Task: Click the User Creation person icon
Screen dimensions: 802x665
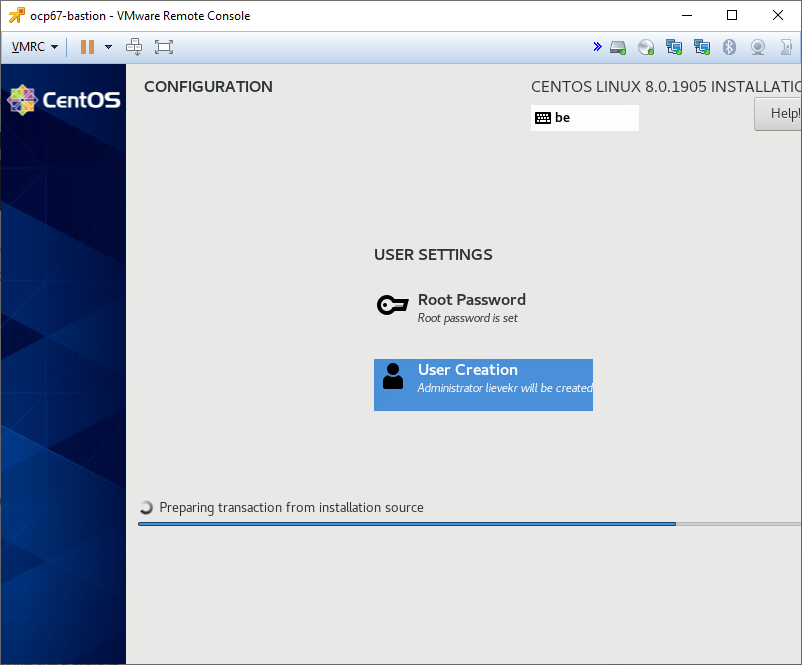Action: pyautogui.click(x=393, y=376)
